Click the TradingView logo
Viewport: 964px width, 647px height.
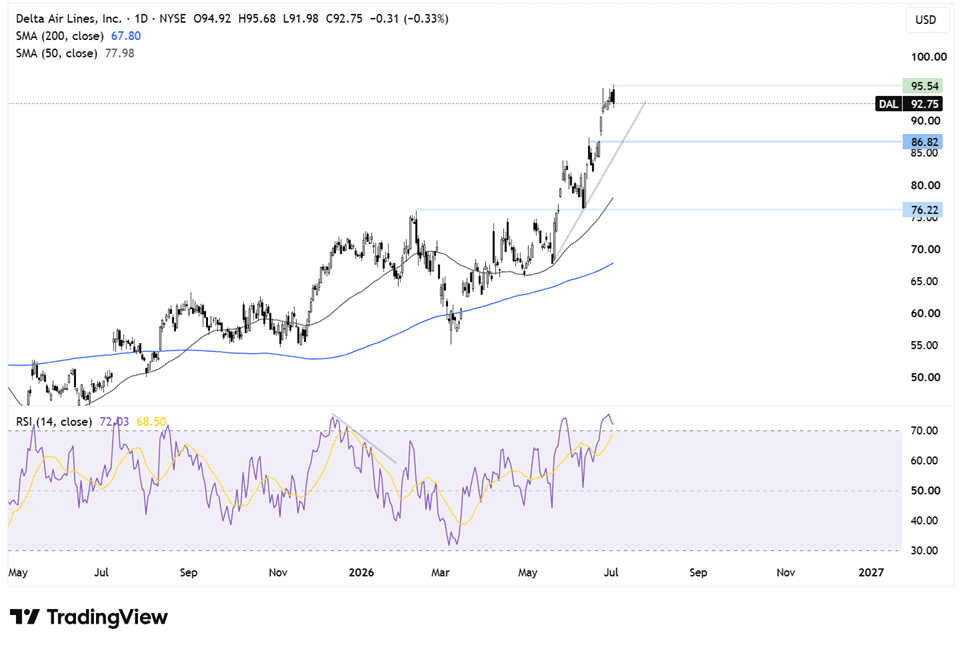tap(89, 616)
